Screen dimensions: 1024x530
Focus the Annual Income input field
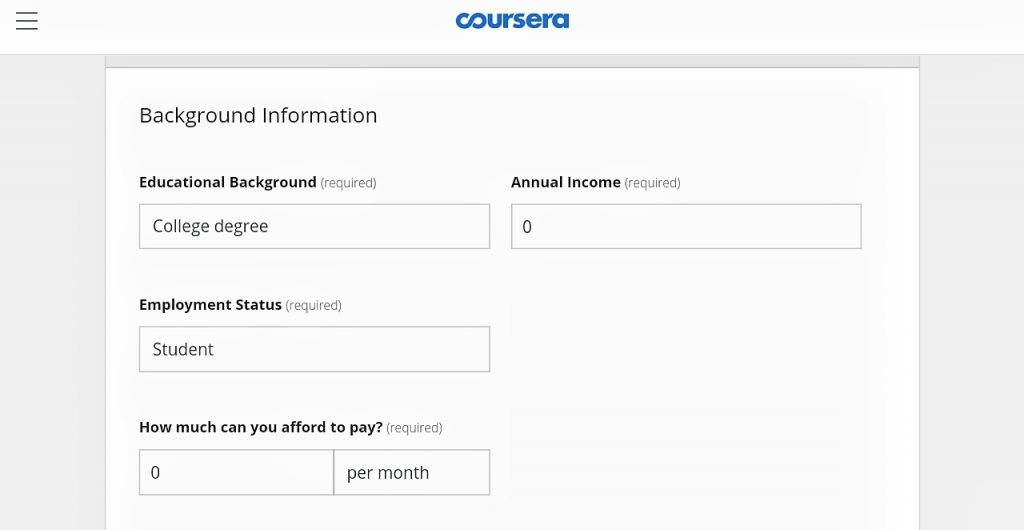pos(686,226)
